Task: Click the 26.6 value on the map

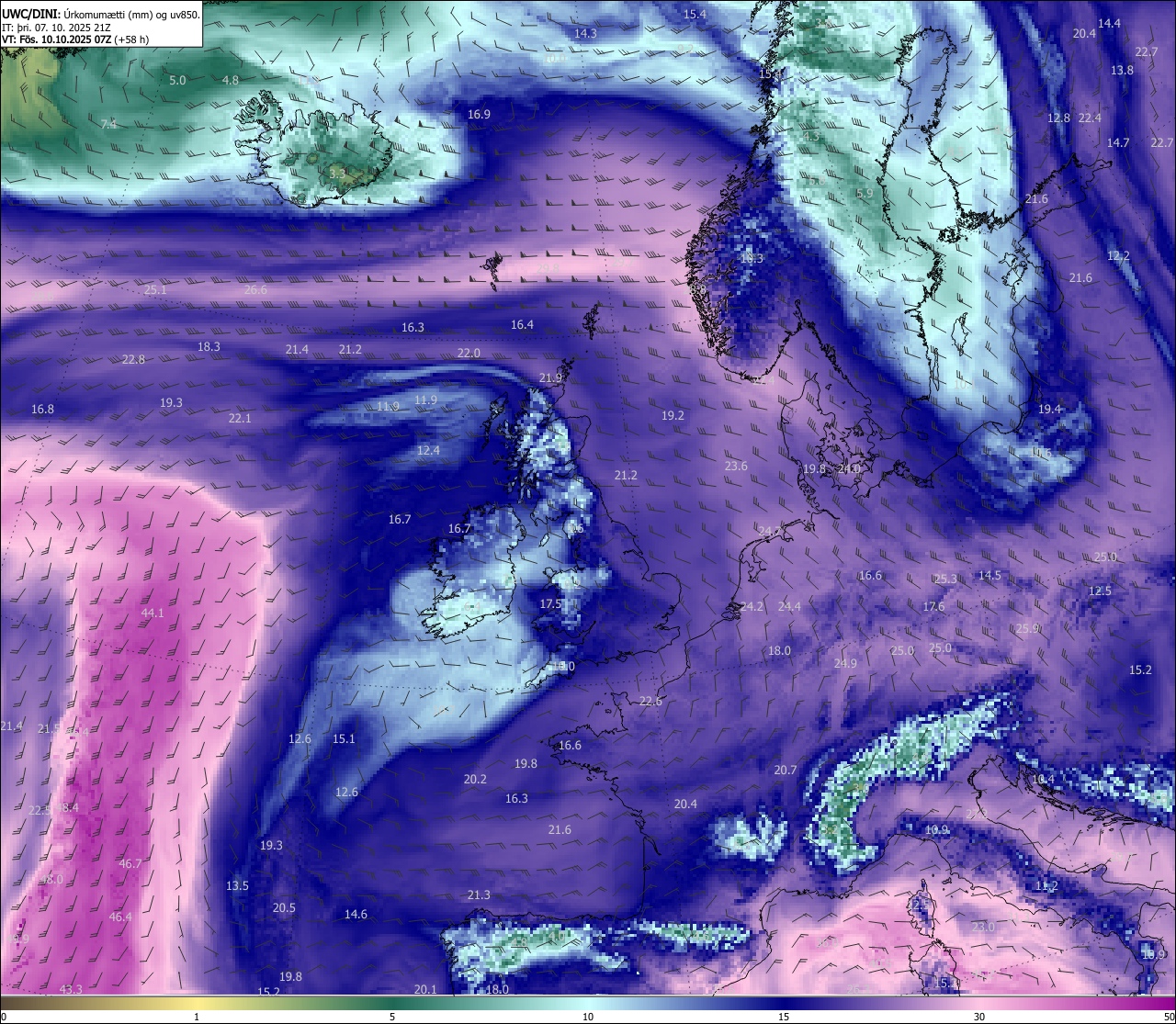Action: click(x=255, y=289)
